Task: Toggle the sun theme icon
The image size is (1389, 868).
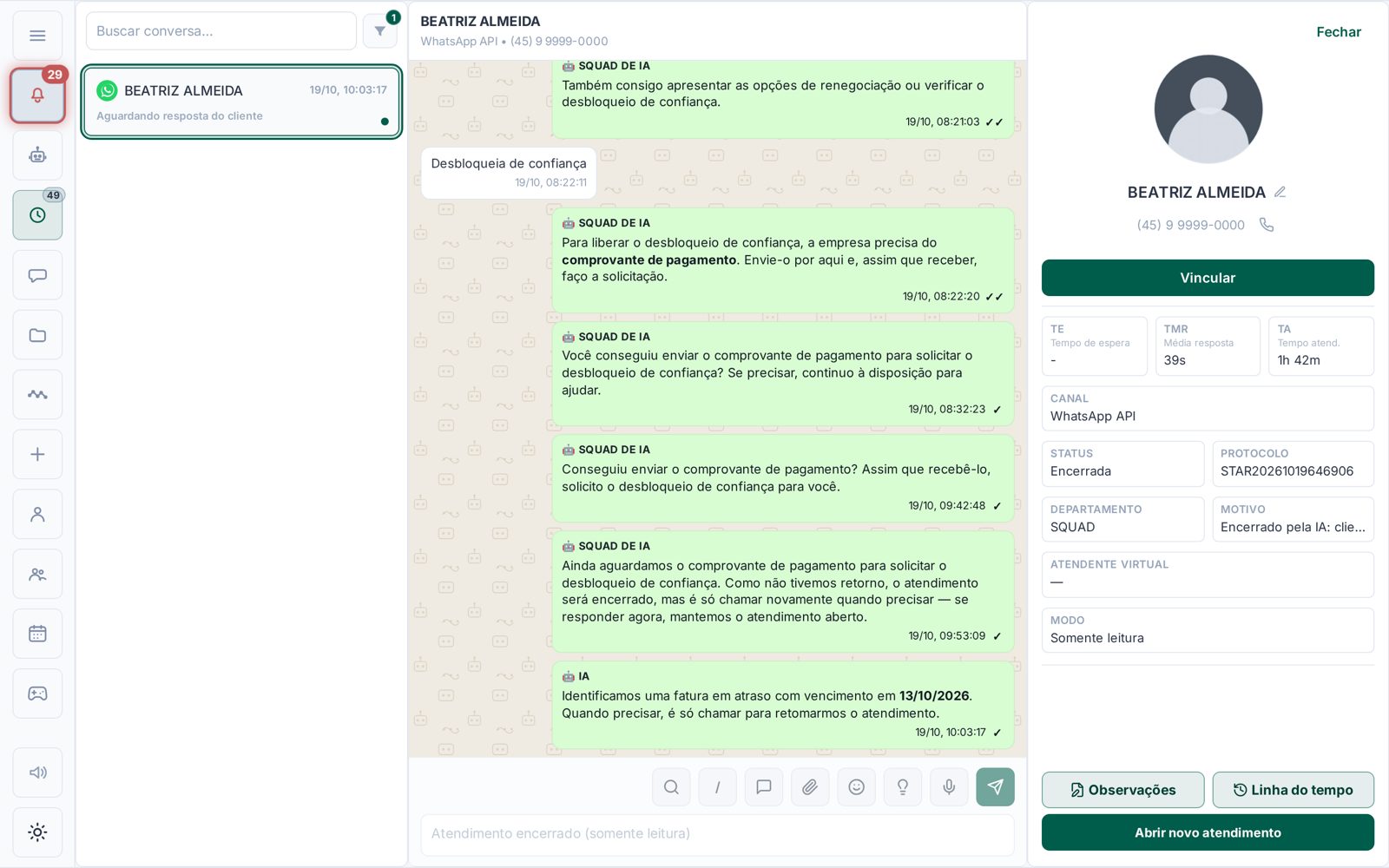Action: 37,832
